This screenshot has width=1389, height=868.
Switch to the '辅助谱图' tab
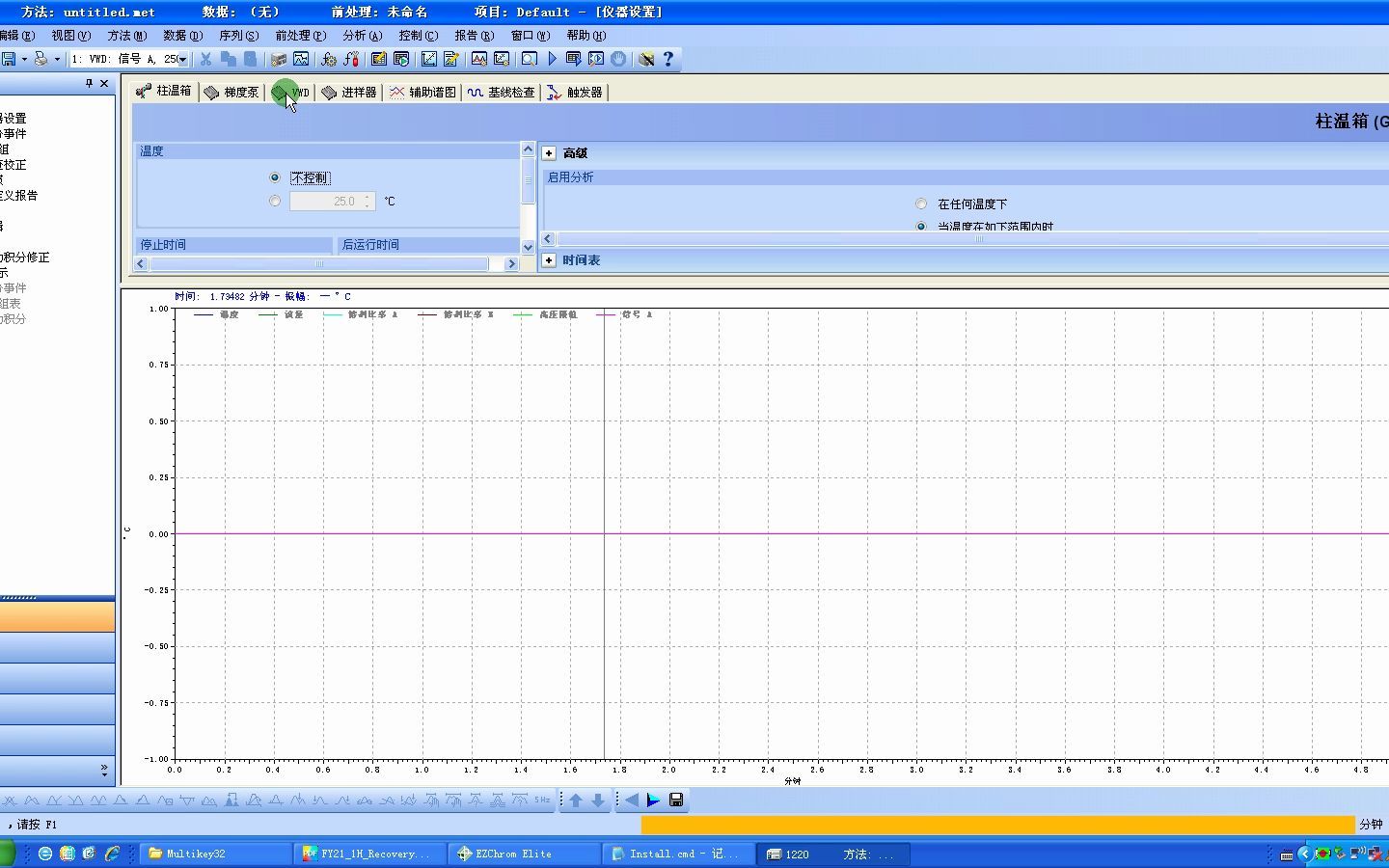coord(422,93)
